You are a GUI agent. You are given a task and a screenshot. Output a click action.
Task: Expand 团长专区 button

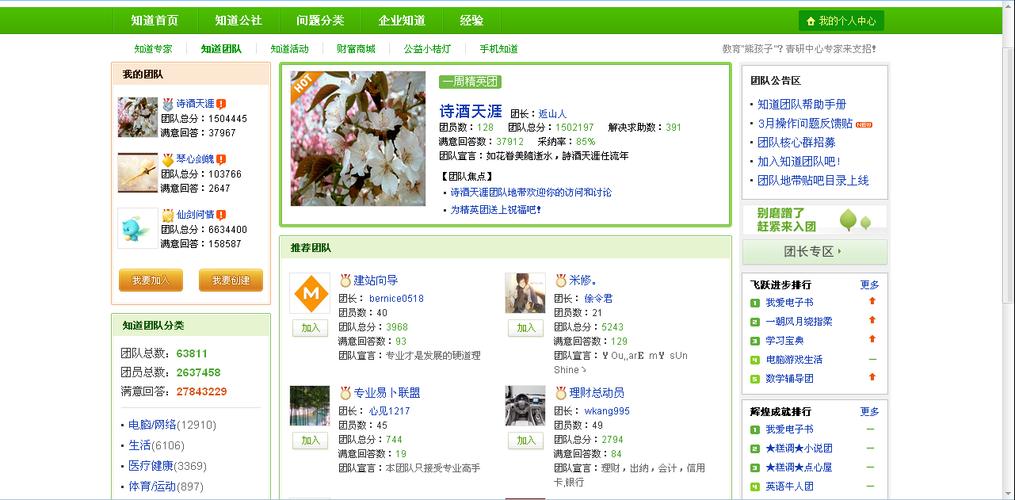click(814, 252)
